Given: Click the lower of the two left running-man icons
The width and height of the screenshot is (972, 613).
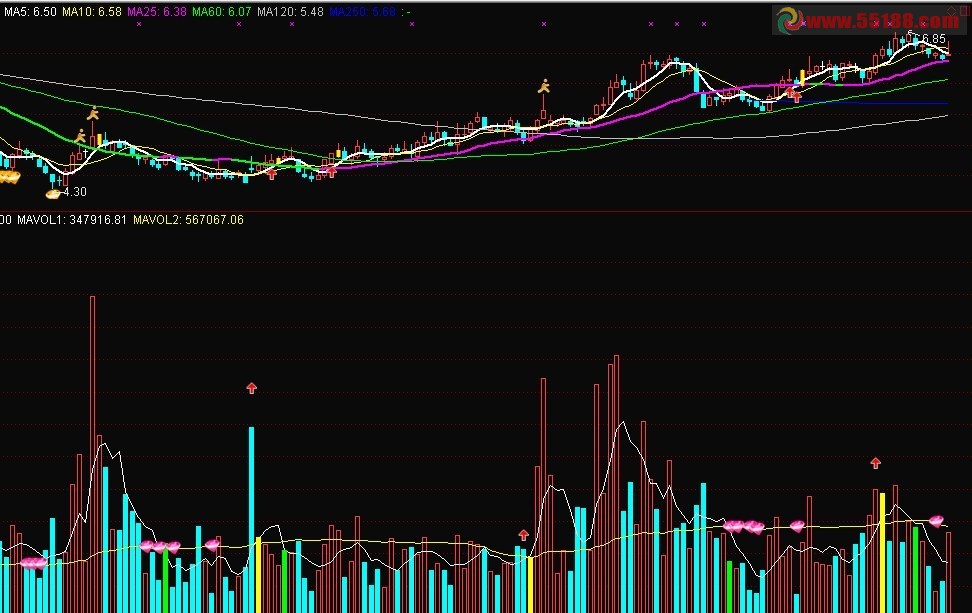Looking at the screenshot, I should (x=81, y=136).
